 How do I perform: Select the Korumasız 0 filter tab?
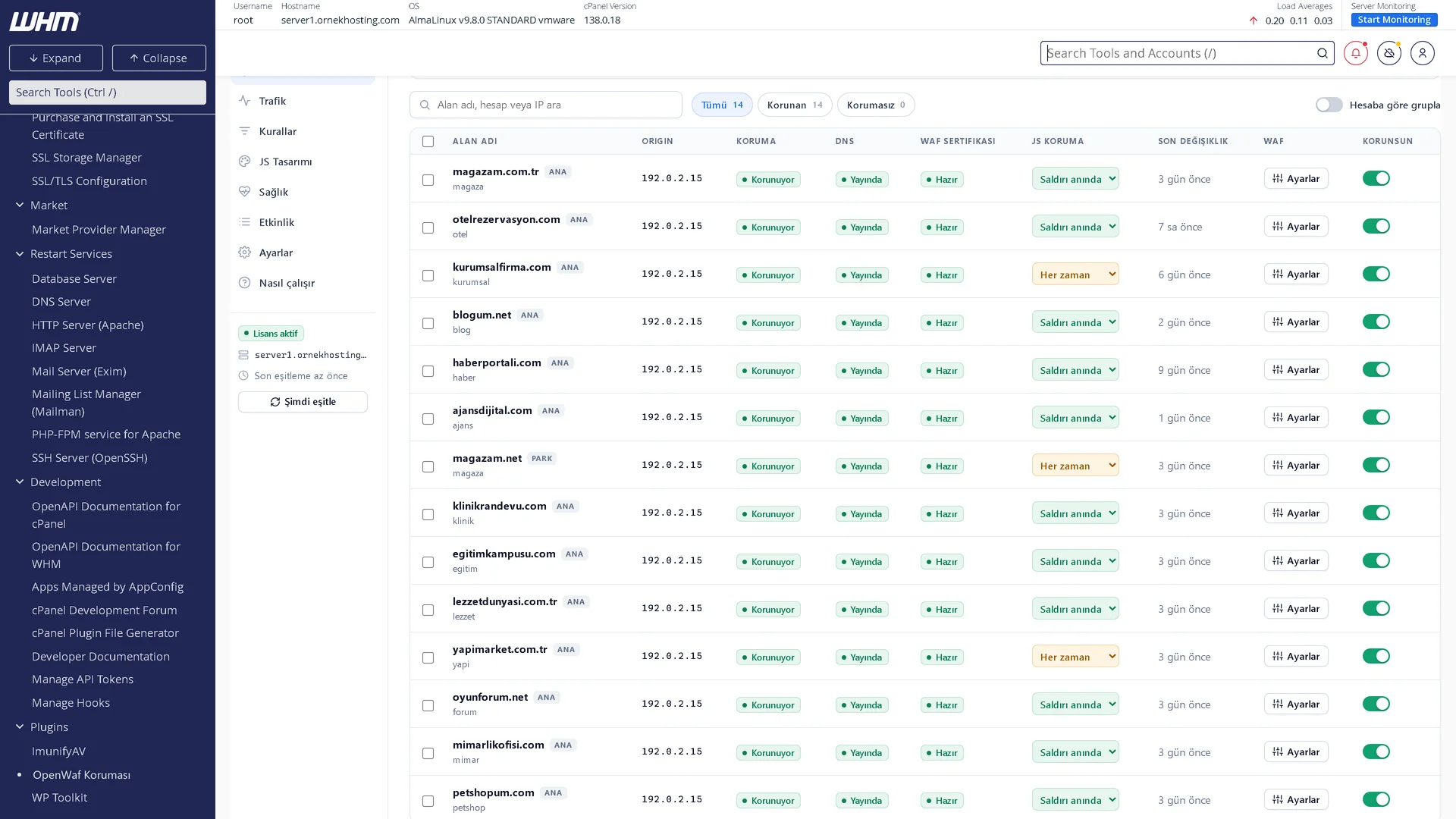[x=875, y=105]
